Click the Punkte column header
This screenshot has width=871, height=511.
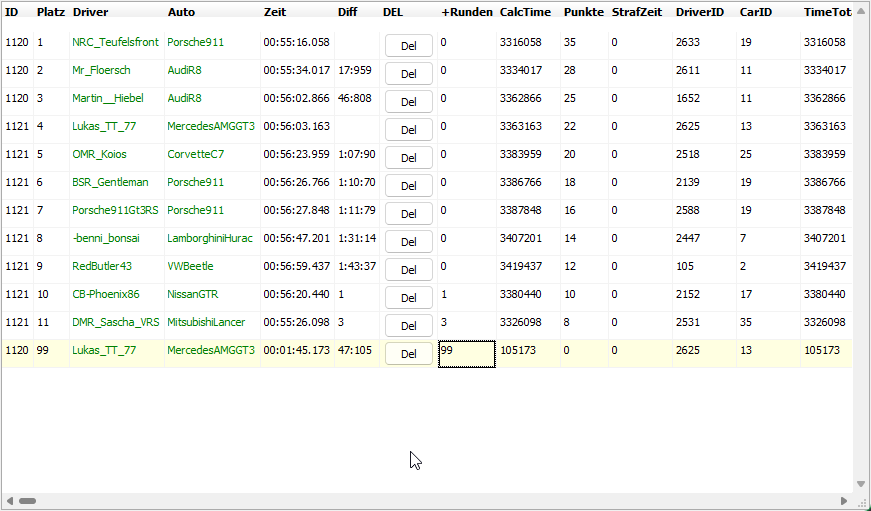(x=583, y=12)
